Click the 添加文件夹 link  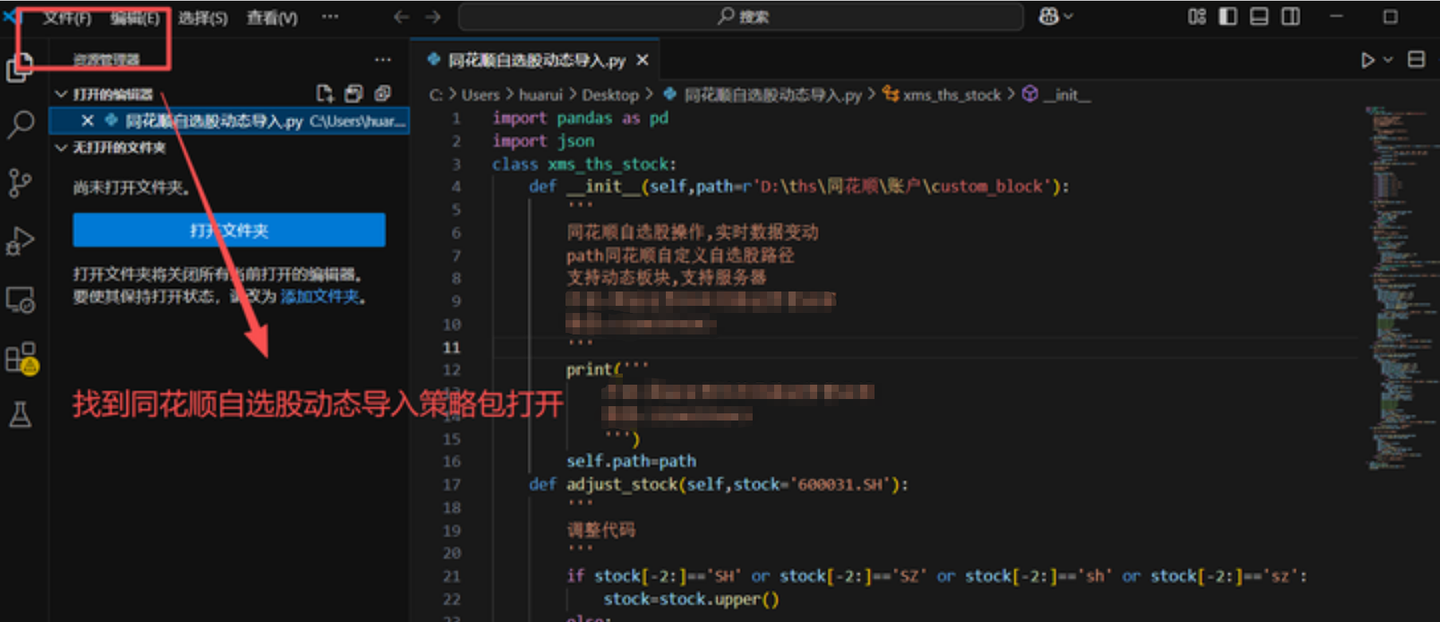pyautogui.click(x=319, y=297)
